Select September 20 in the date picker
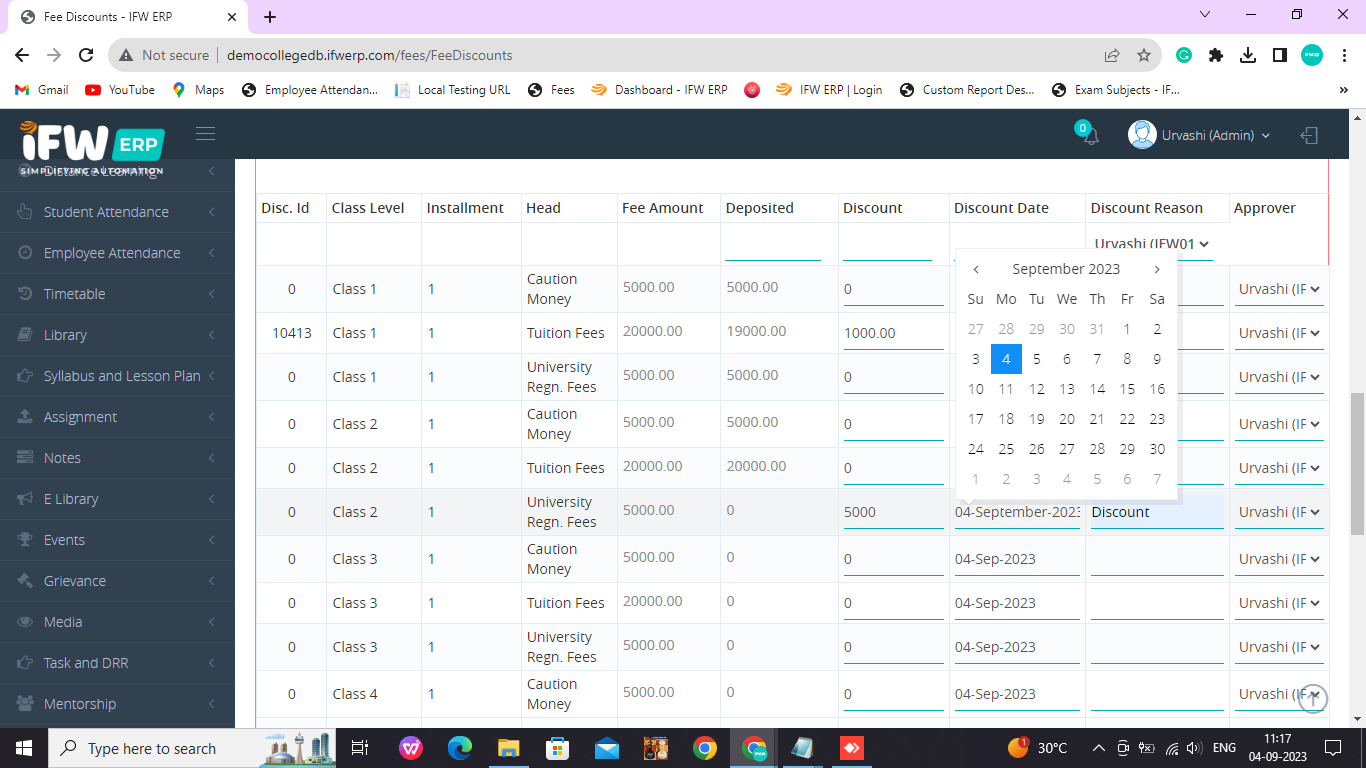 click(x=1067, y=419)
